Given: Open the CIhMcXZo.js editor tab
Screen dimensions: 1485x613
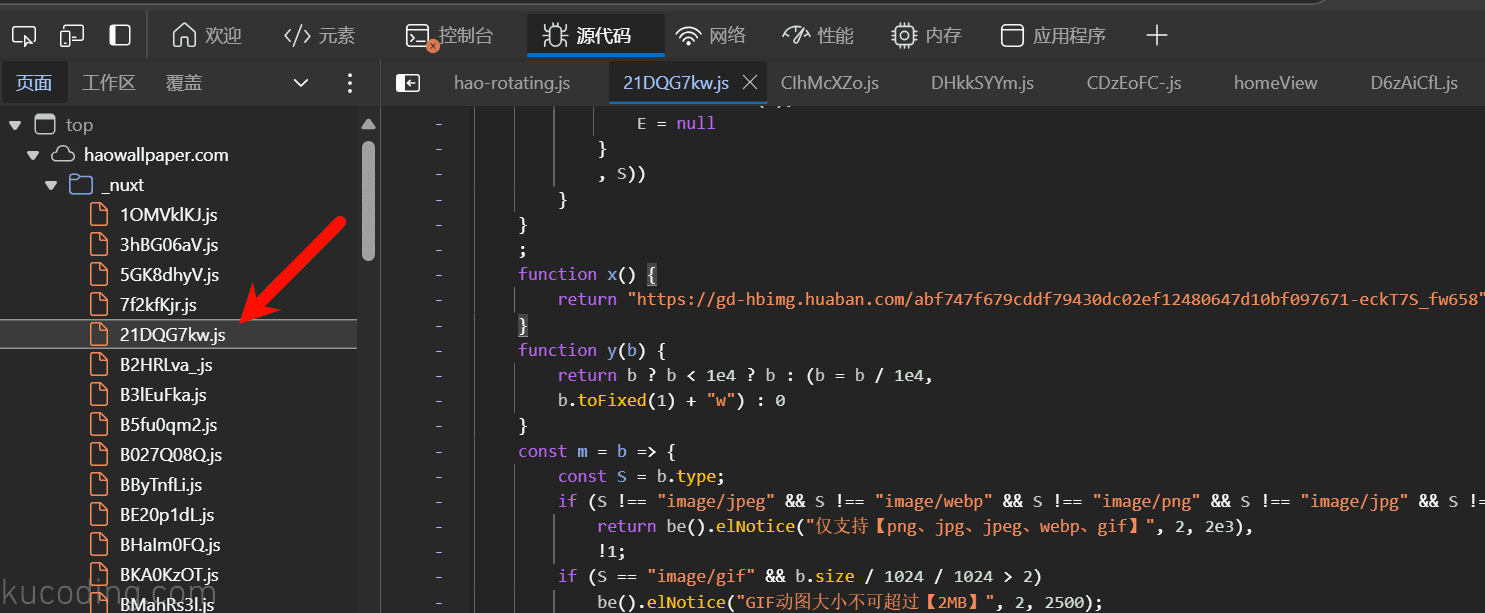Looking at the screenshot, I should tap(830, 83).
